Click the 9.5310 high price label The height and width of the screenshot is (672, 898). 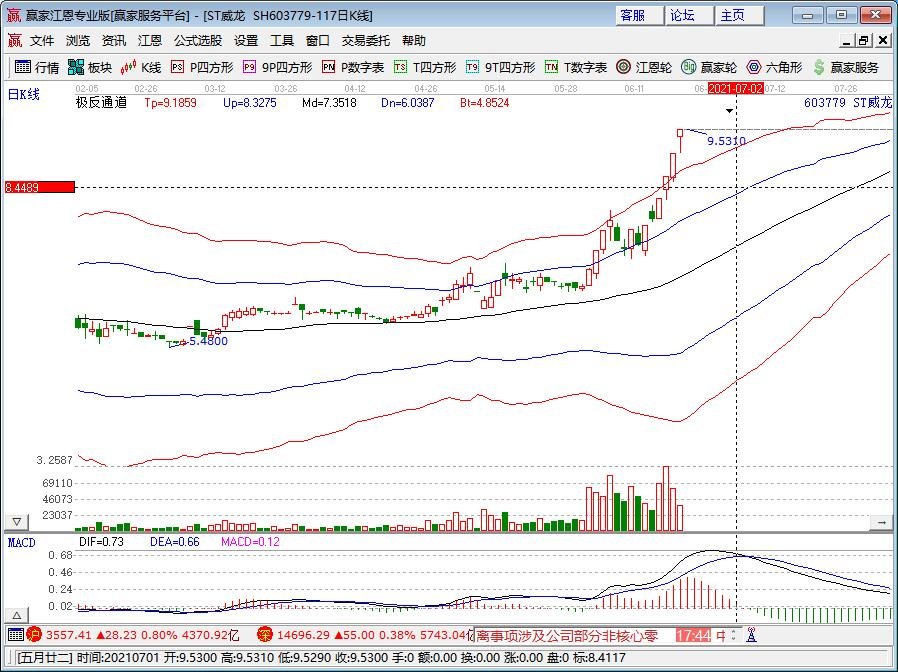pos(726,141)
